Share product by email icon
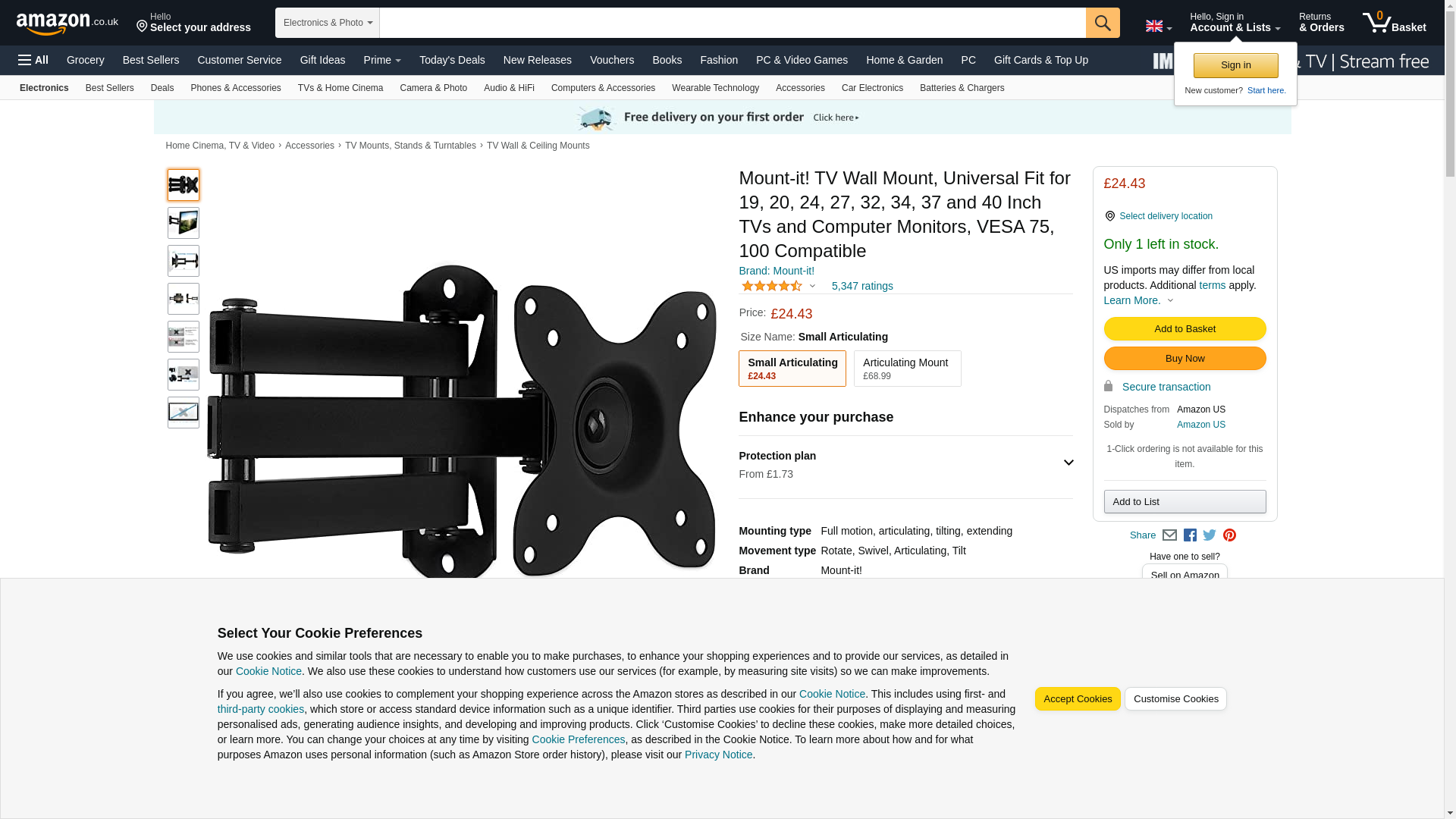1456x819 pixels. click(x=1169, y=535)
